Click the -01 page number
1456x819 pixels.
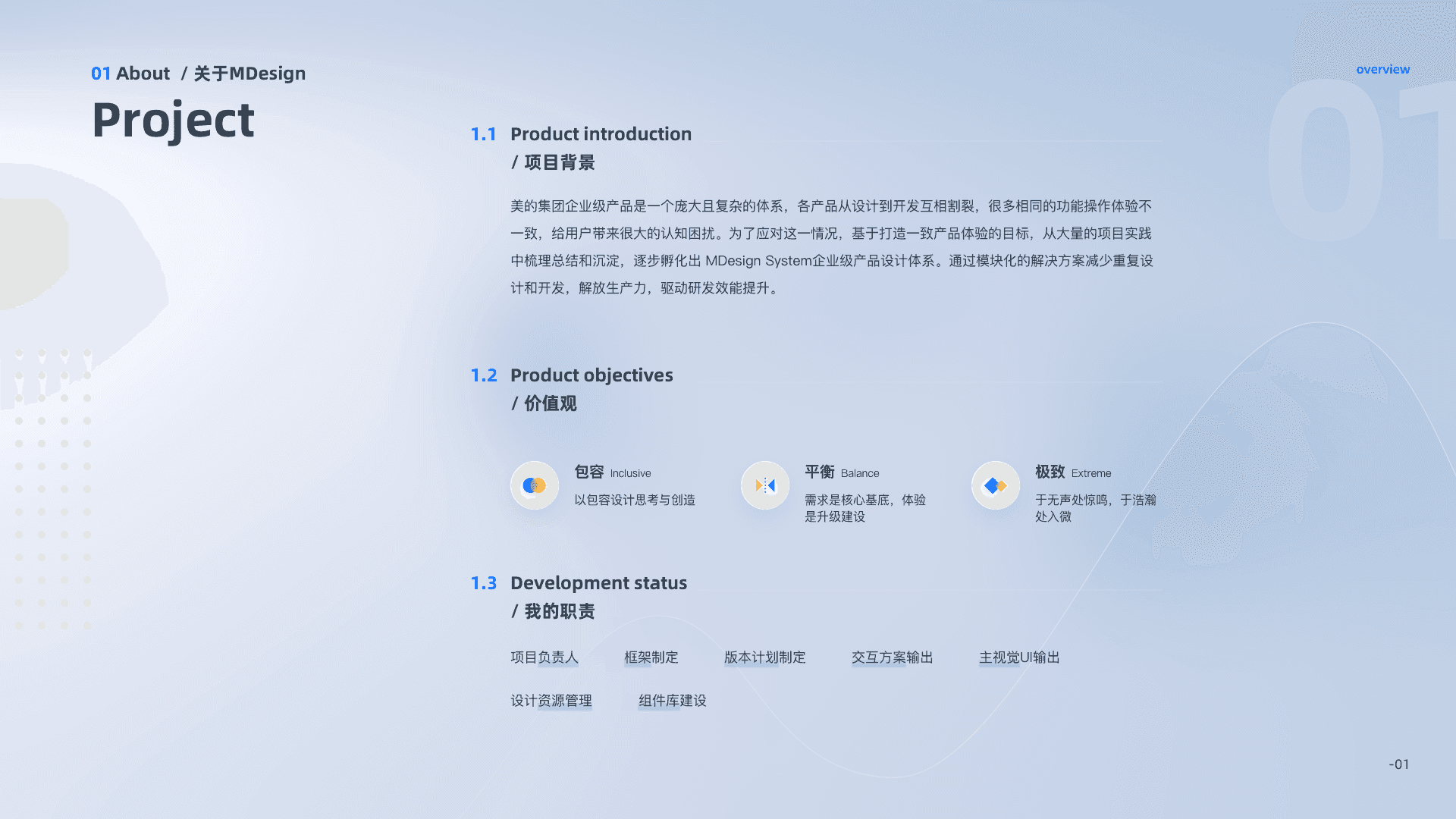point(1398,764)
